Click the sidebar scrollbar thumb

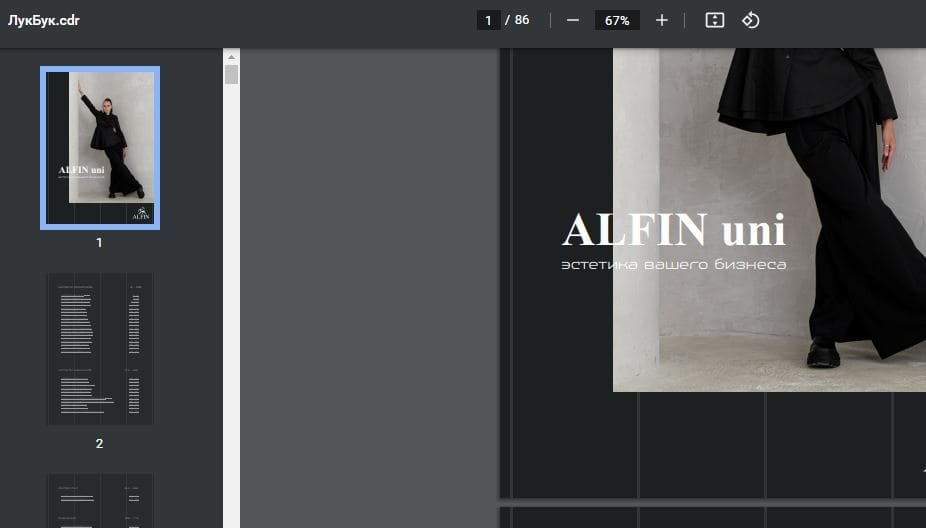pyautogui.click(x=231, y=74)
